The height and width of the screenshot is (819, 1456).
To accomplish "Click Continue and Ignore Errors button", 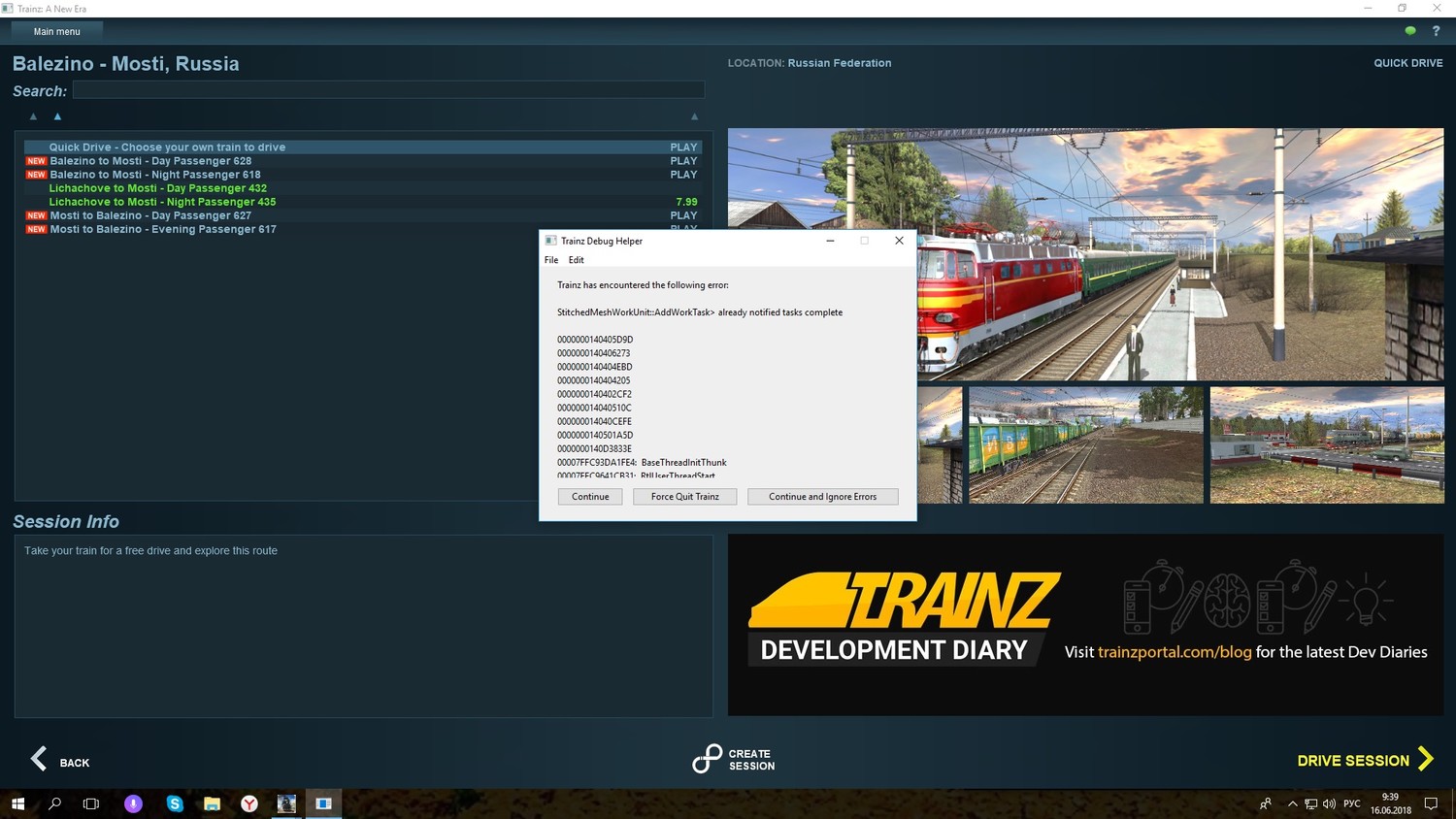I will pyautogui.click(x=822, y=497).
